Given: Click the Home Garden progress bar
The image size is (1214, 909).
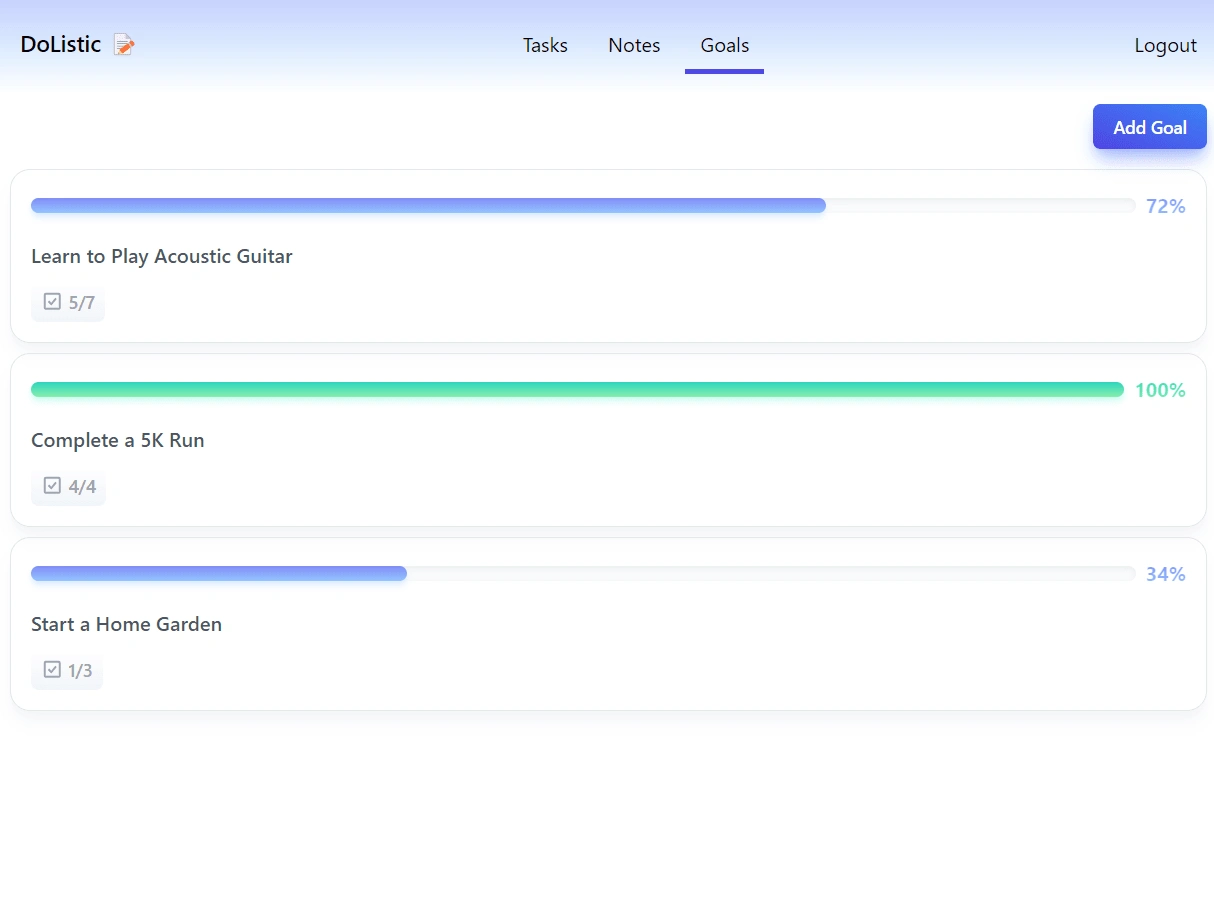Looking at the screenshot, I should [x=583, y=573].
